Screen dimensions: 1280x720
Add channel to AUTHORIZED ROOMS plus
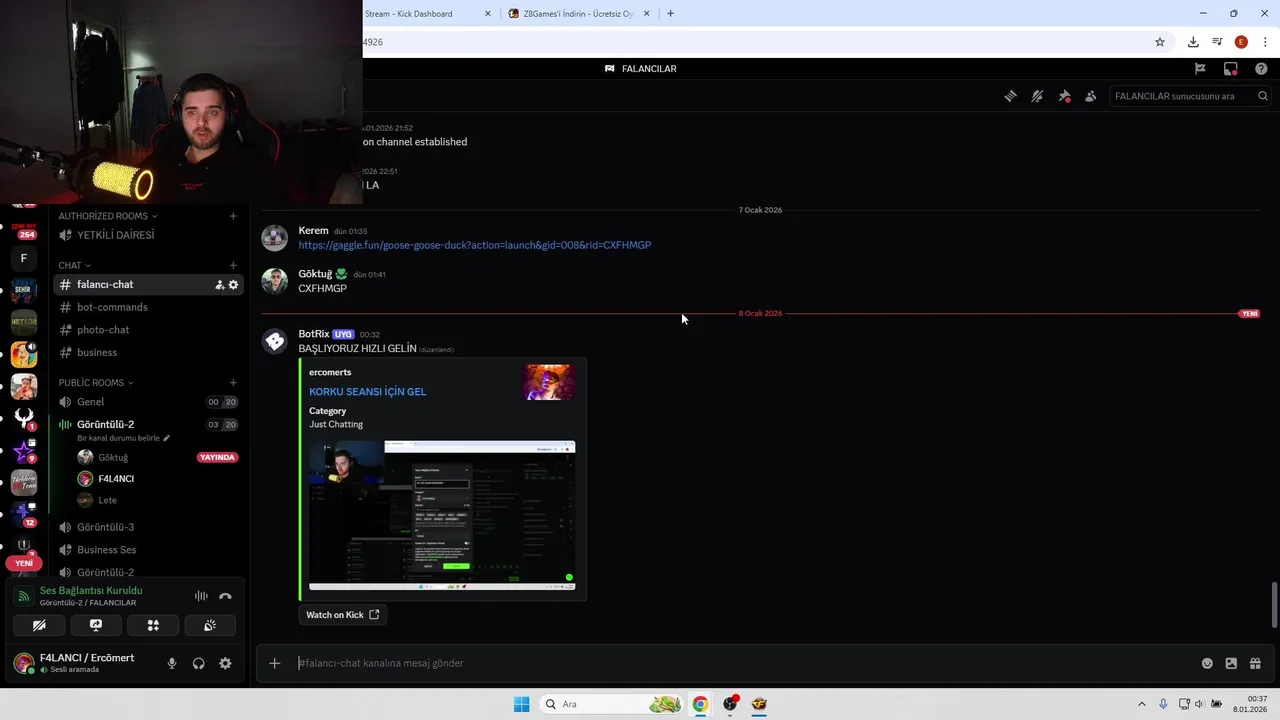click(x=233, y=216)
